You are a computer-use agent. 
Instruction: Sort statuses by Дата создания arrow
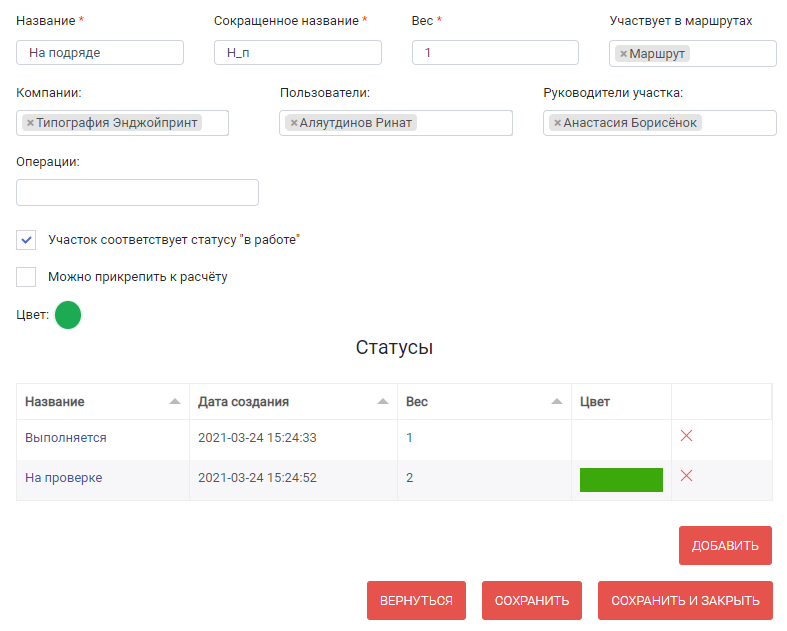click(x=383, y=402)
